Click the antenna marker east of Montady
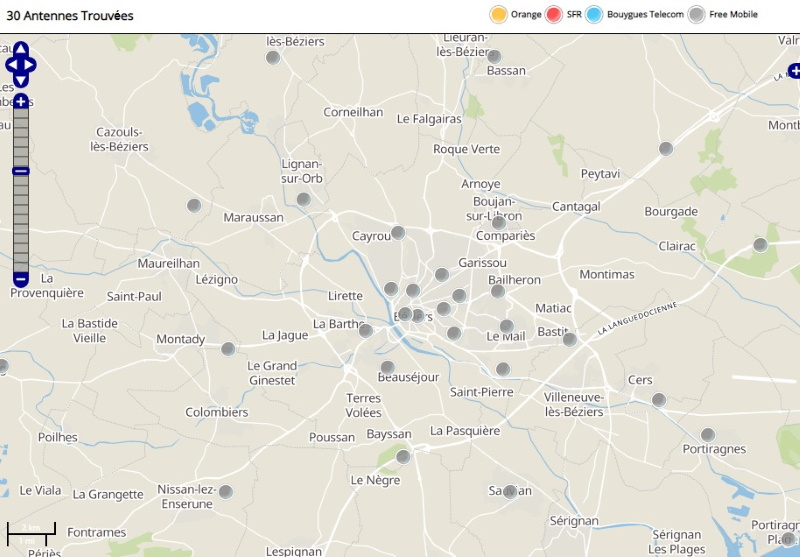800x557 pixels. pos(228,349)
